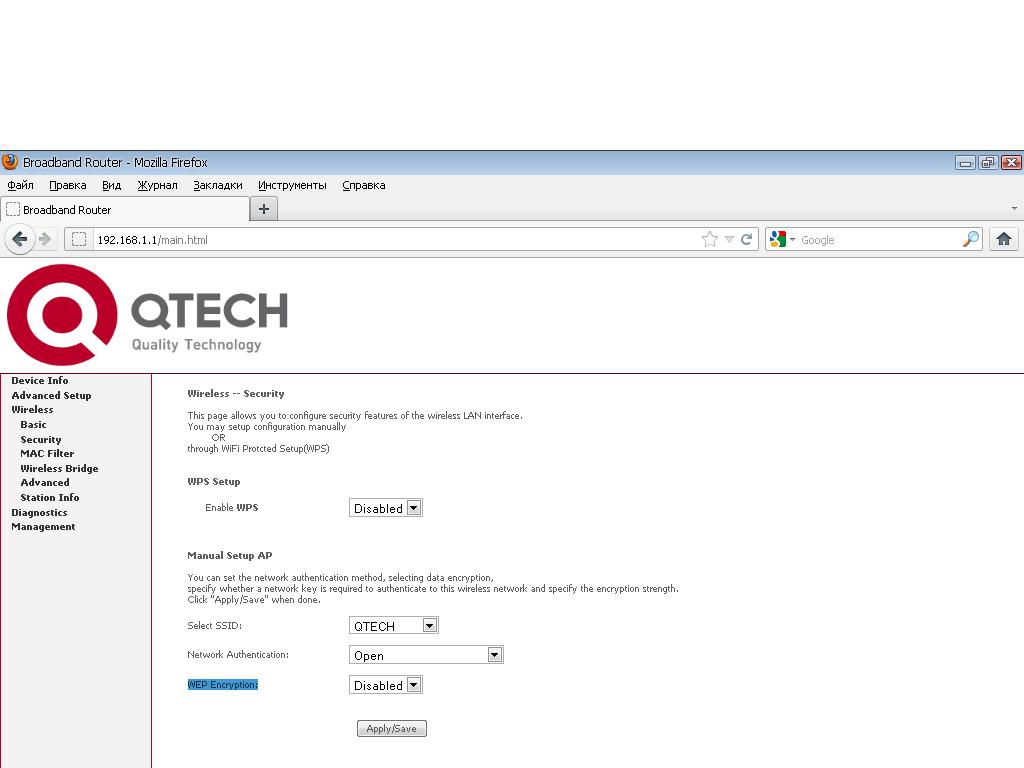
Task: Open the Инструменты menu
Action: (292, 185)
